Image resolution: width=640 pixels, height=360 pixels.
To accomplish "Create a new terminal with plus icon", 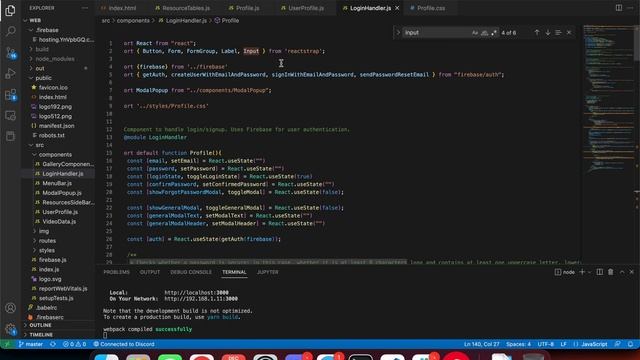I will point(582,272).
